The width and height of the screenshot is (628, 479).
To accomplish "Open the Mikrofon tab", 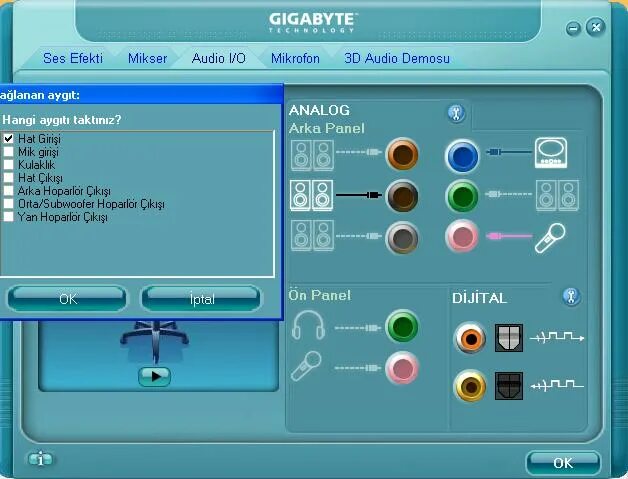I will 295,58.
